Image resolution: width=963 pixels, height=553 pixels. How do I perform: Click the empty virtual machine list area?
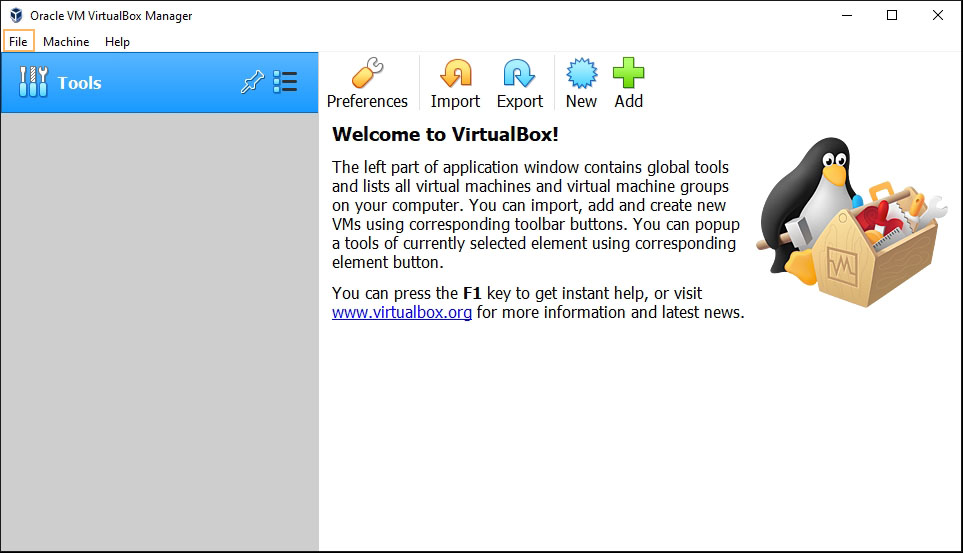(x=160, y=330)
